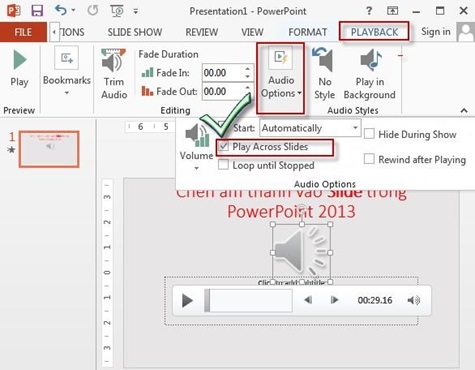Open Ribbon Display Options button
Viewport: 475px width, 370px height.
(x=392, y=11)
